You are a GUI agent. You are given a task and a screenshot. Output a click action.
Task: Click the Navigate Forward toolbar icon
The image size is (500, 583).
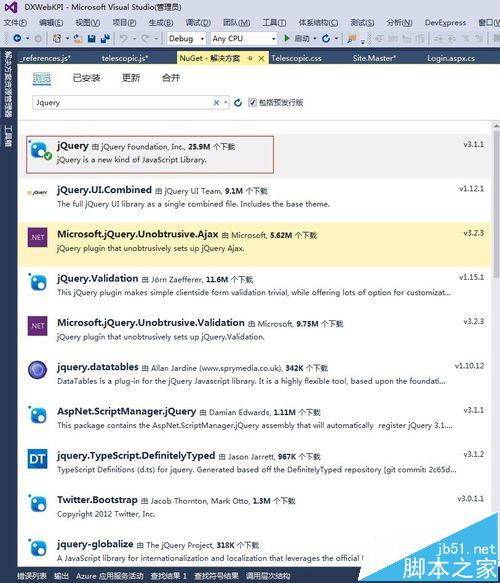pos(38,38)
